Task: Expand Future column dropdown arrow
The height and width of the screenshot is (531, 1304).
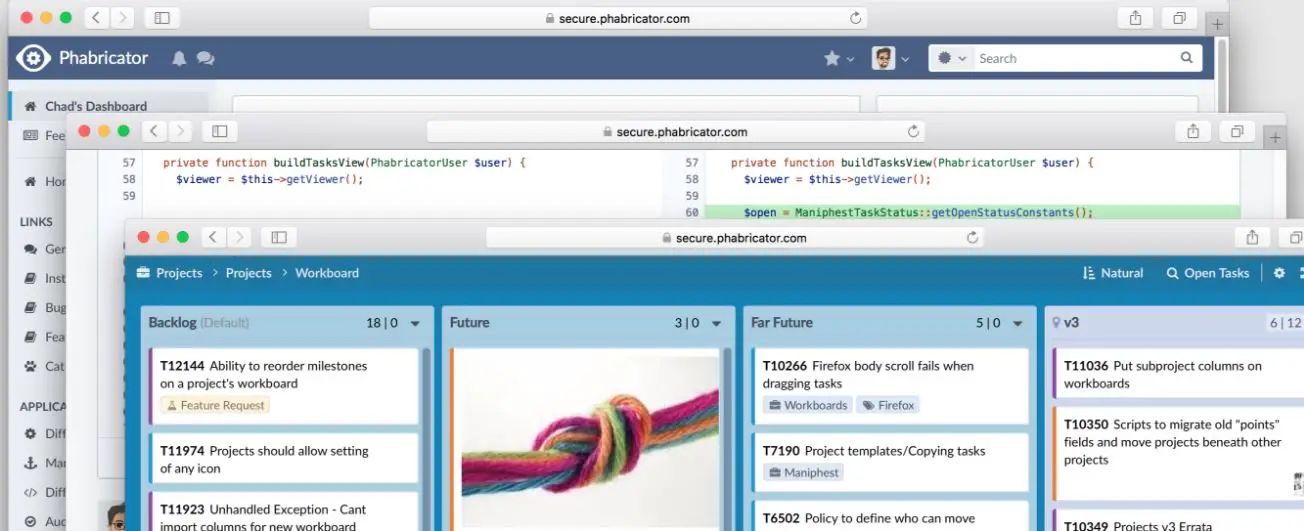Action: 717,324
